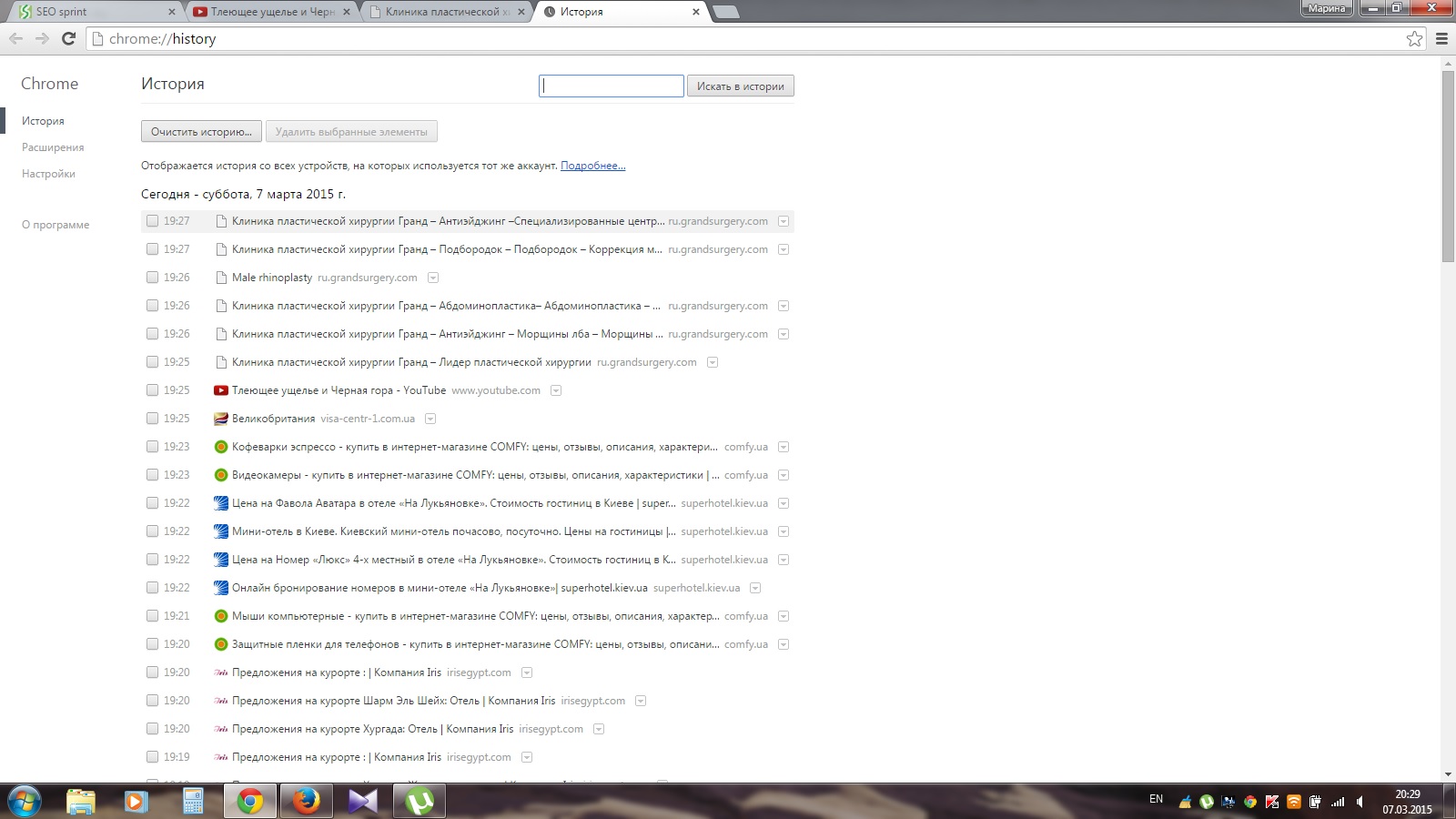Click the COMFY favicon on the Защитные пленки row
This screenshot has height=819, width=1456.
pos(220,644)
